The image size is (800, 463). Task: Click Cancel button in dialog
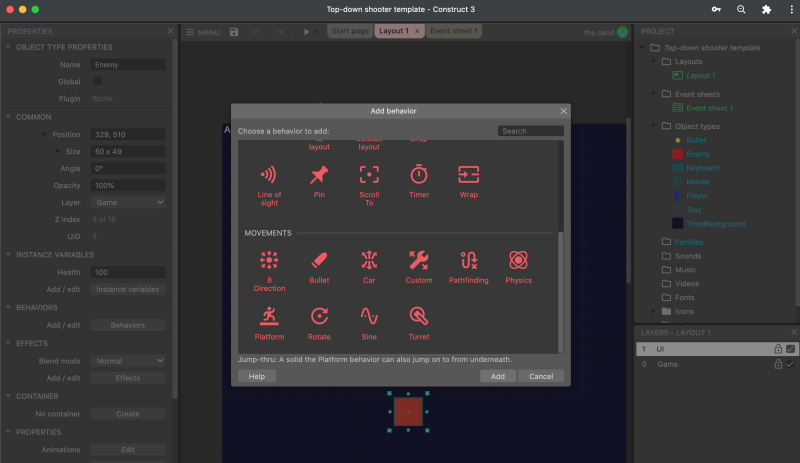tap(541, 376)
